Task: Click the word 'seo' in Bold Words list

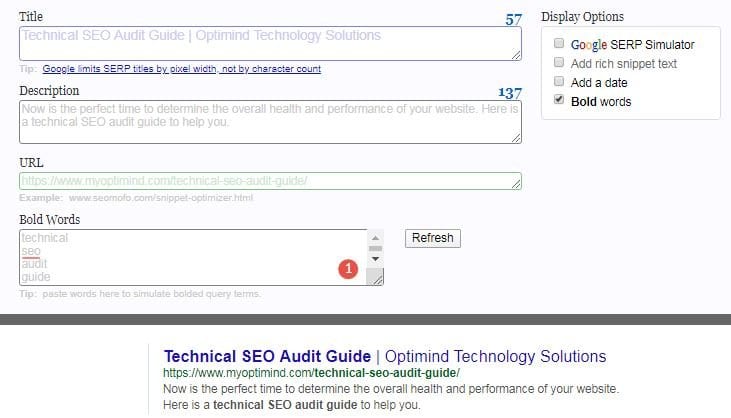Action: (31, 251)
